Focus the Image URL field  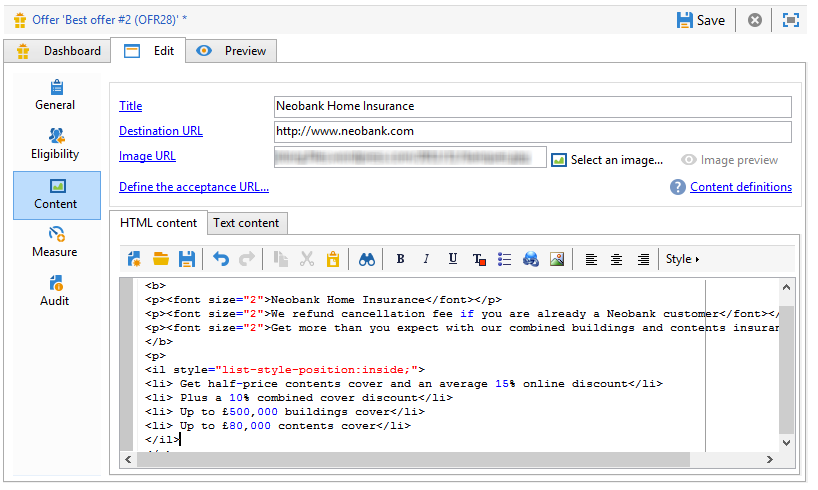coord(410,157)
